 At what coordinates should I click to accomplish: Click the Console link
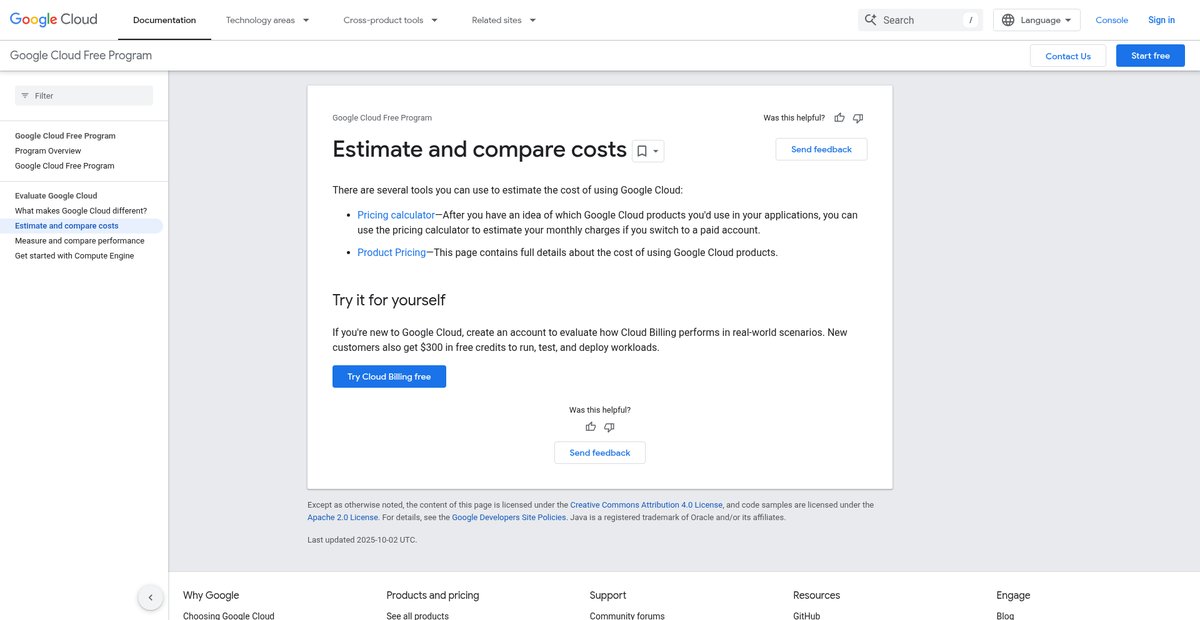pyautogui.click(x=1112, y=20)
